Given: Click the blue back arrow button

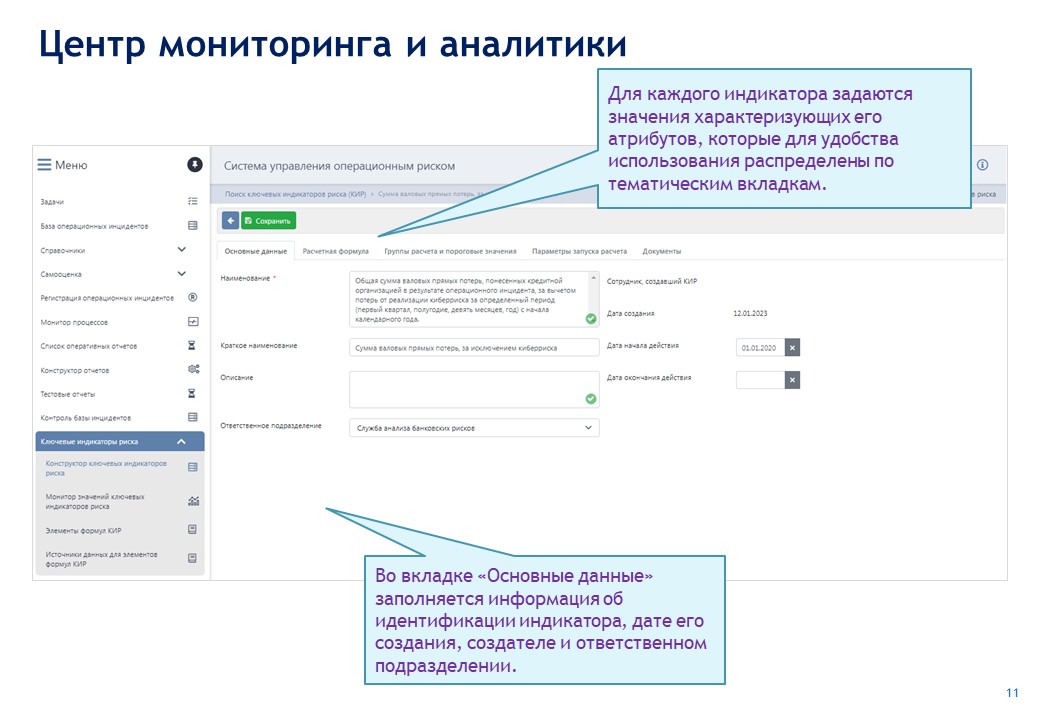Looking at the screenshot, I should 230,221.
